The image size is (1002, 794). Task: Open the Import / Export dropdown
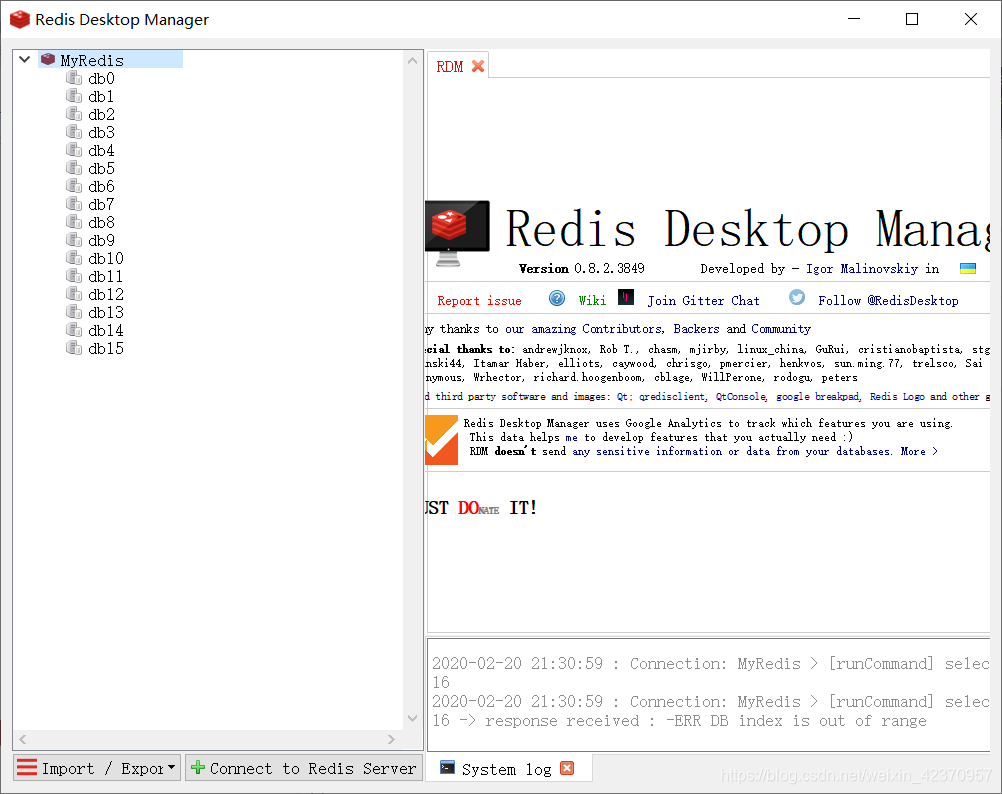[x=96, y=768]
